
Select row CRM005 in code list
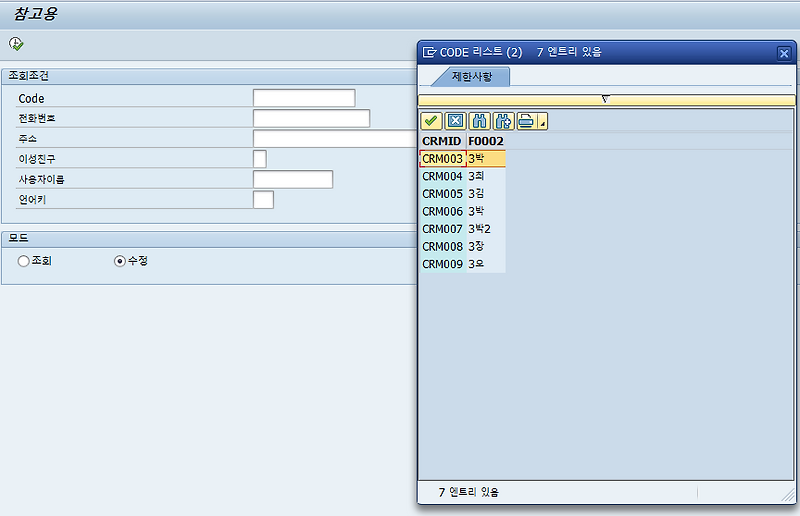point(462,194)
